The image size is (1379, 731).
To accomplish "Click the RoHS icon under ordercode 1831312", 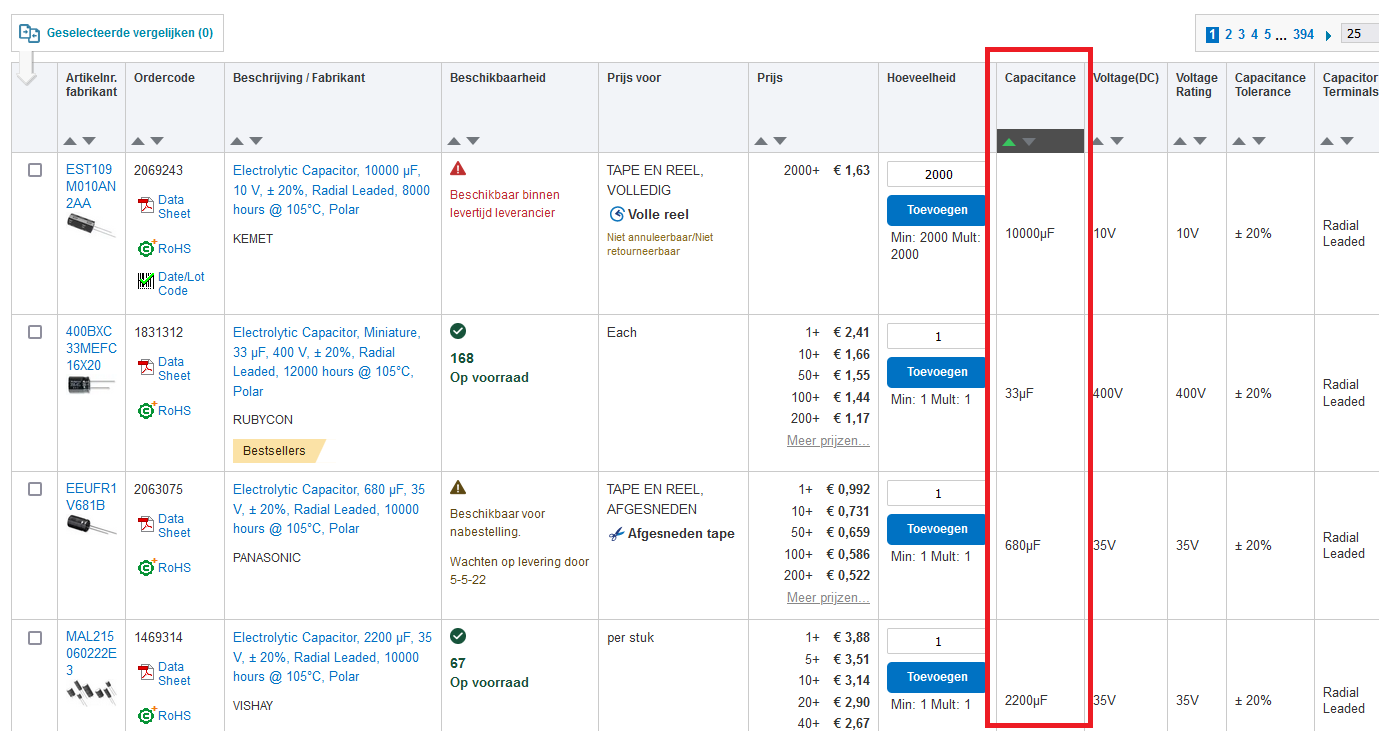I will pos(146,411).
